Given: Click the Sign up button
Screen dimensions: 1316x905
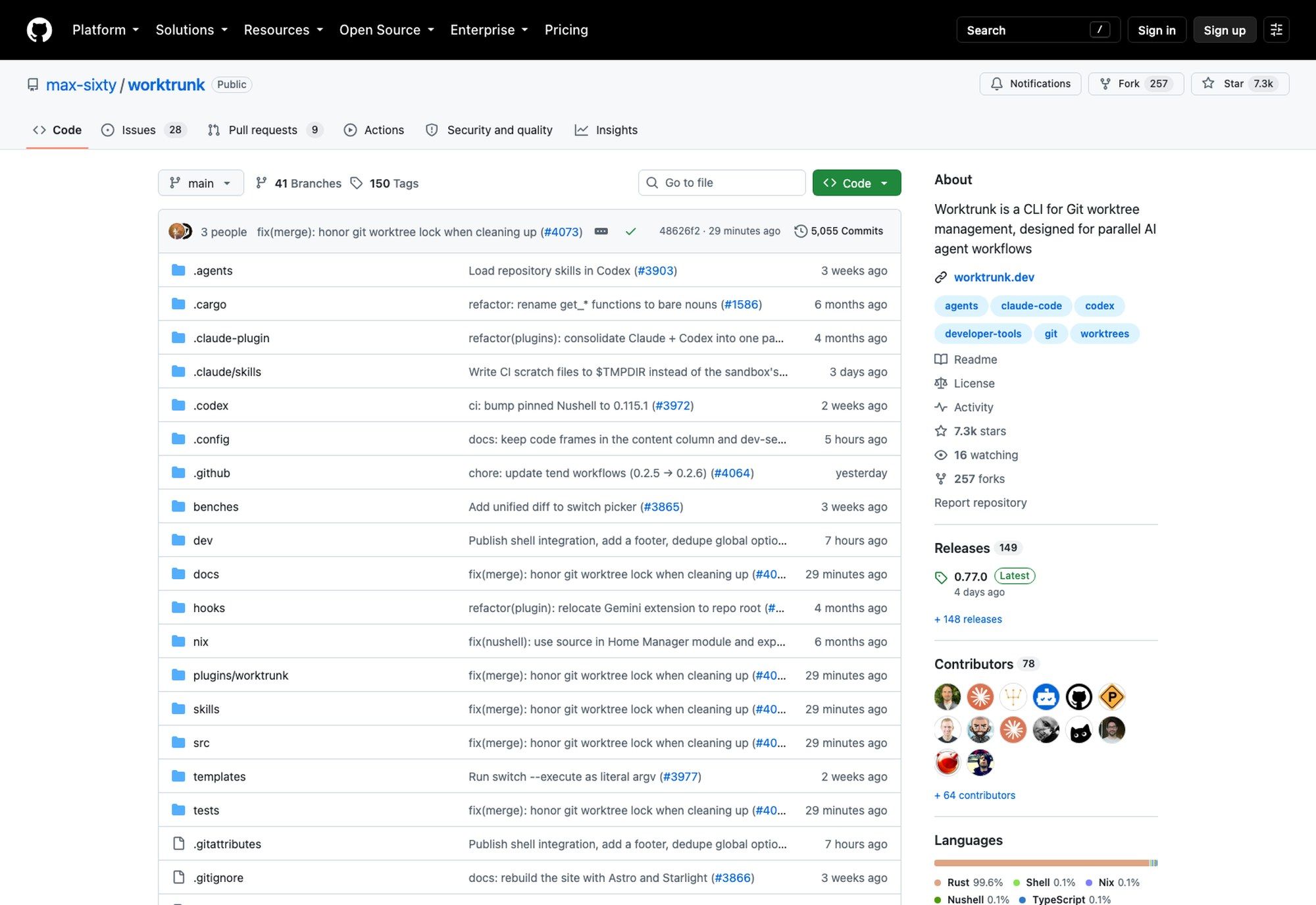Looking at the screenshot, I should pos(1224,30).
